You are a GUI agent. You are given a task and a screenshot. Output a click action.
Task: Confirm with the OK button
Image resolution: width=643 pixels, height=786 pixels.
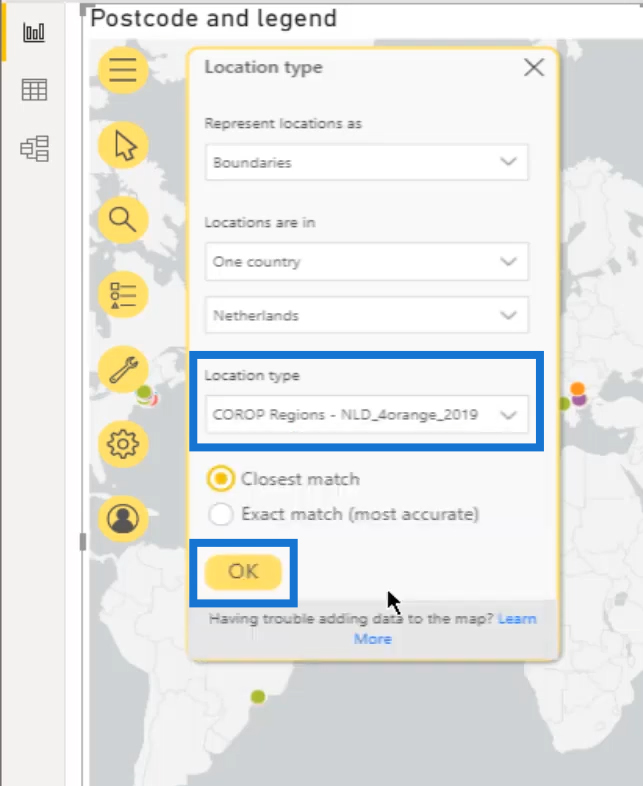243,572
